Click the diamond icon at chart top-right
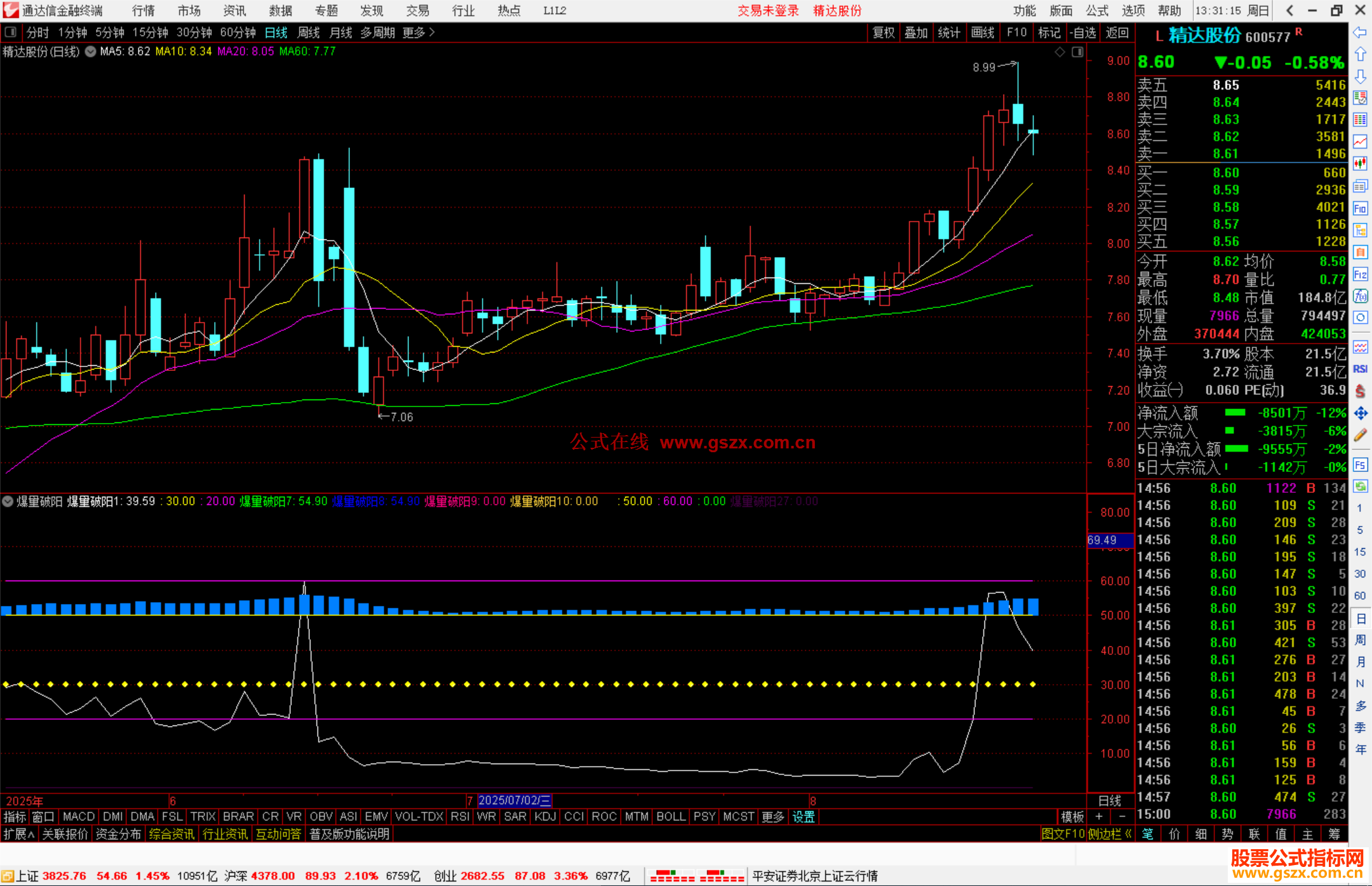Screen dimensions: 1372x886 1059,52
